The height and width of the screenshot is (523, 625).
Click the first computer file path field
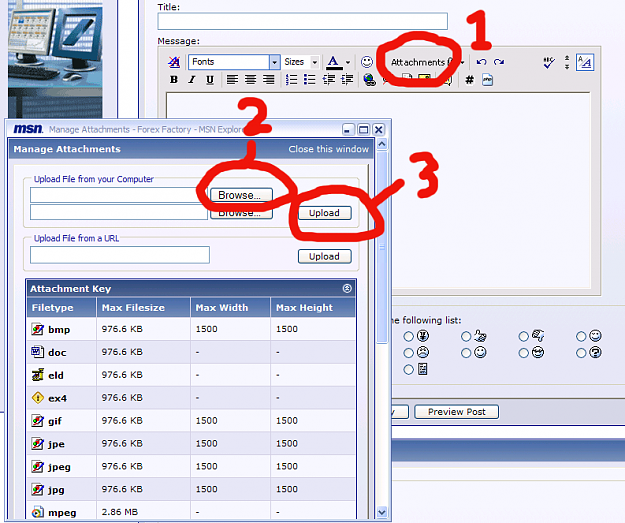[119, 195]
